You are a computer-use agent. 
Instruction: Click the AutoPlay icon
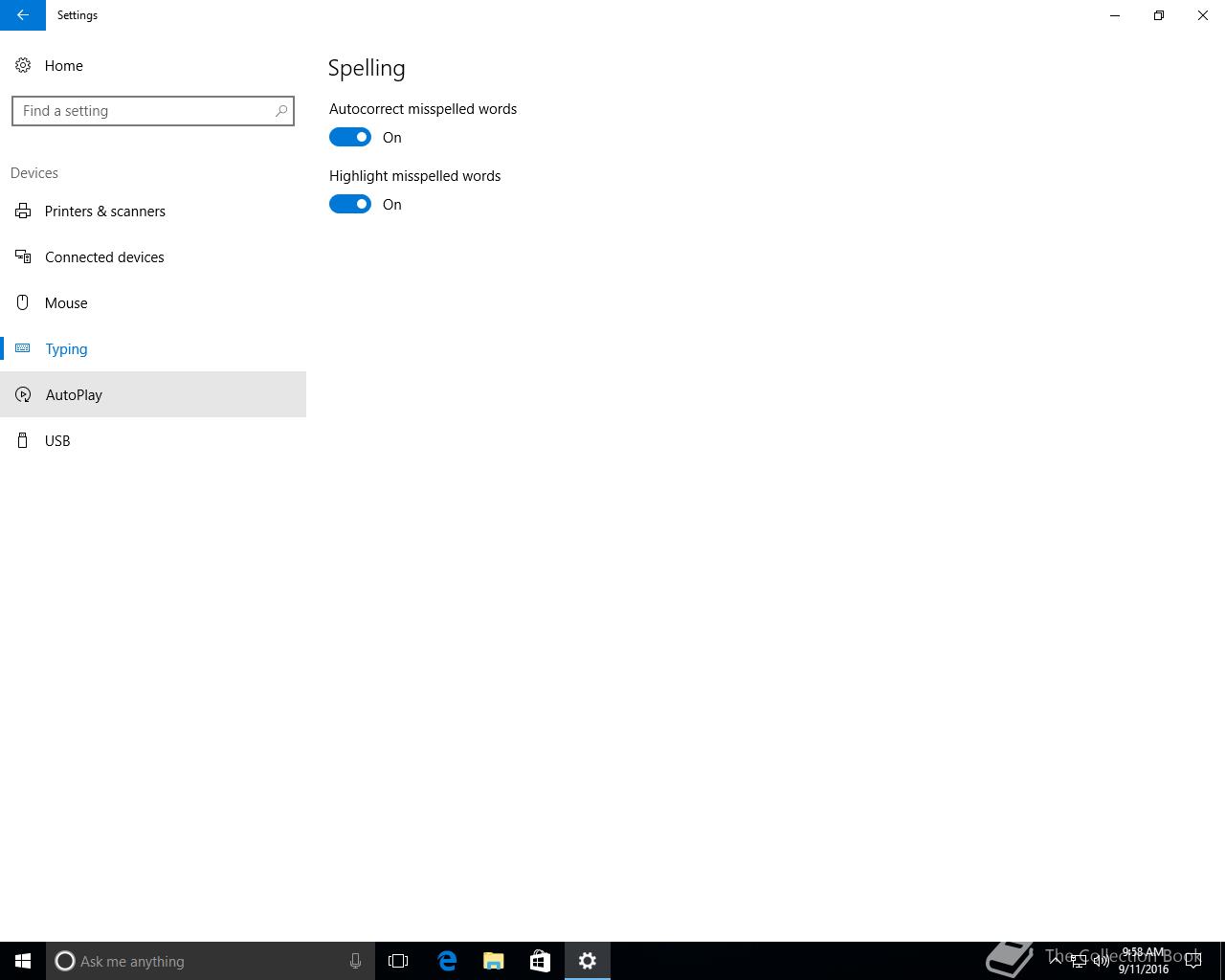click(23, 394)
